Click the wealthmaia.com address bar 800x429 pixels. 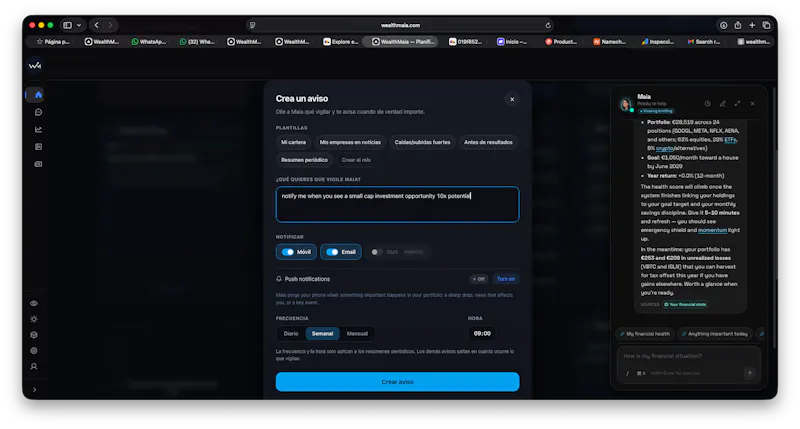[400, 25]
